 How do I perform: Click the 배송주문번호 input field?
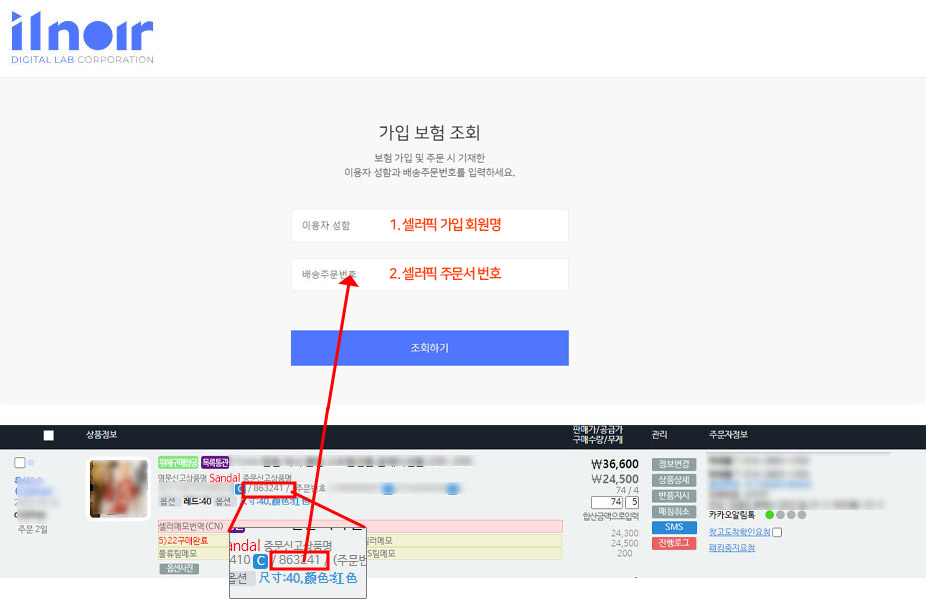tap(429, 274)
